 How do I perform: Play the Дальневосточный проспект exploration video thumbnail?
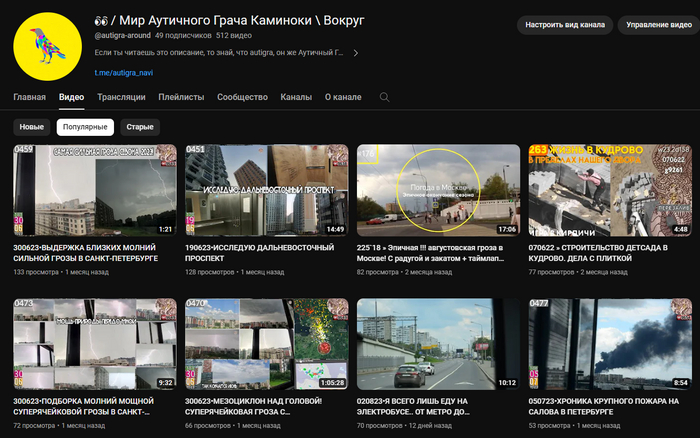(266, 190)
